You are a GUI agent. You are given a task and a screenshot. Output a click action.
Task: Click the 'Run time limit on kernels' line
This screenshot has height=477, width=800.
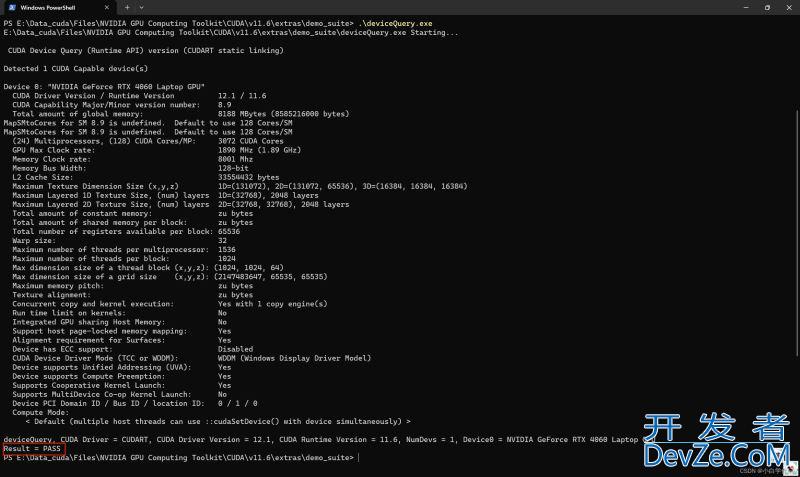click(119, 313)
